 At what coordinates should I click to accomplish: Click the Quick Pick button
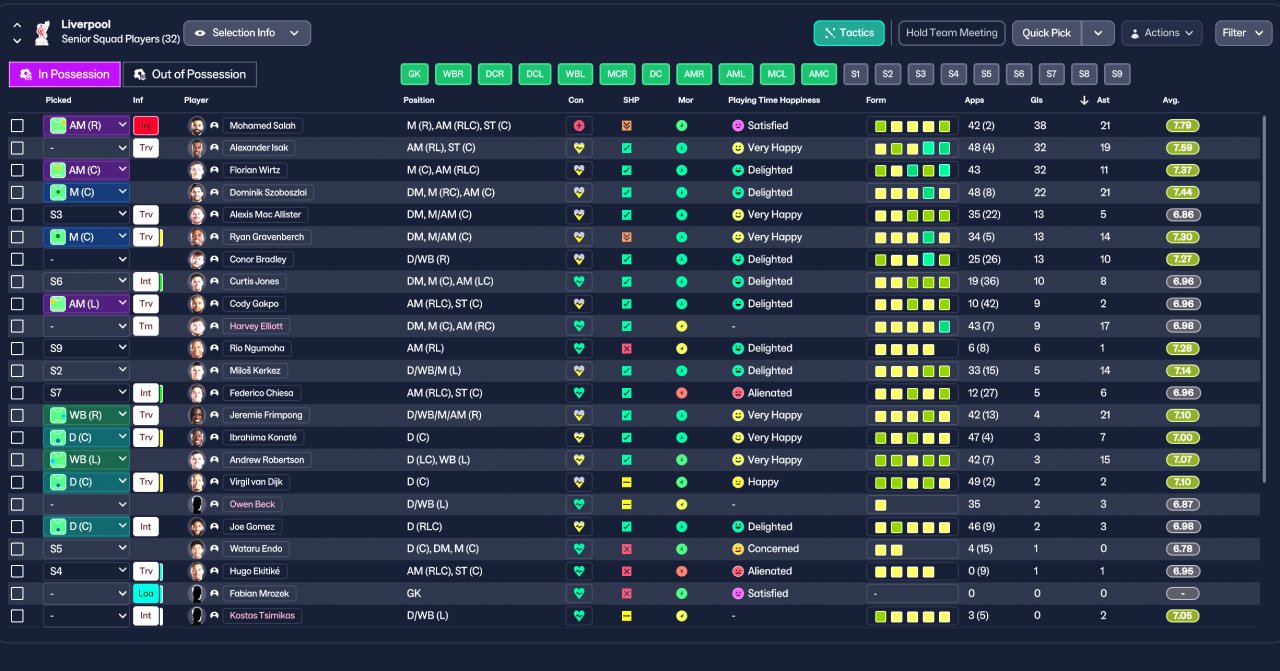click(1047, 33)
